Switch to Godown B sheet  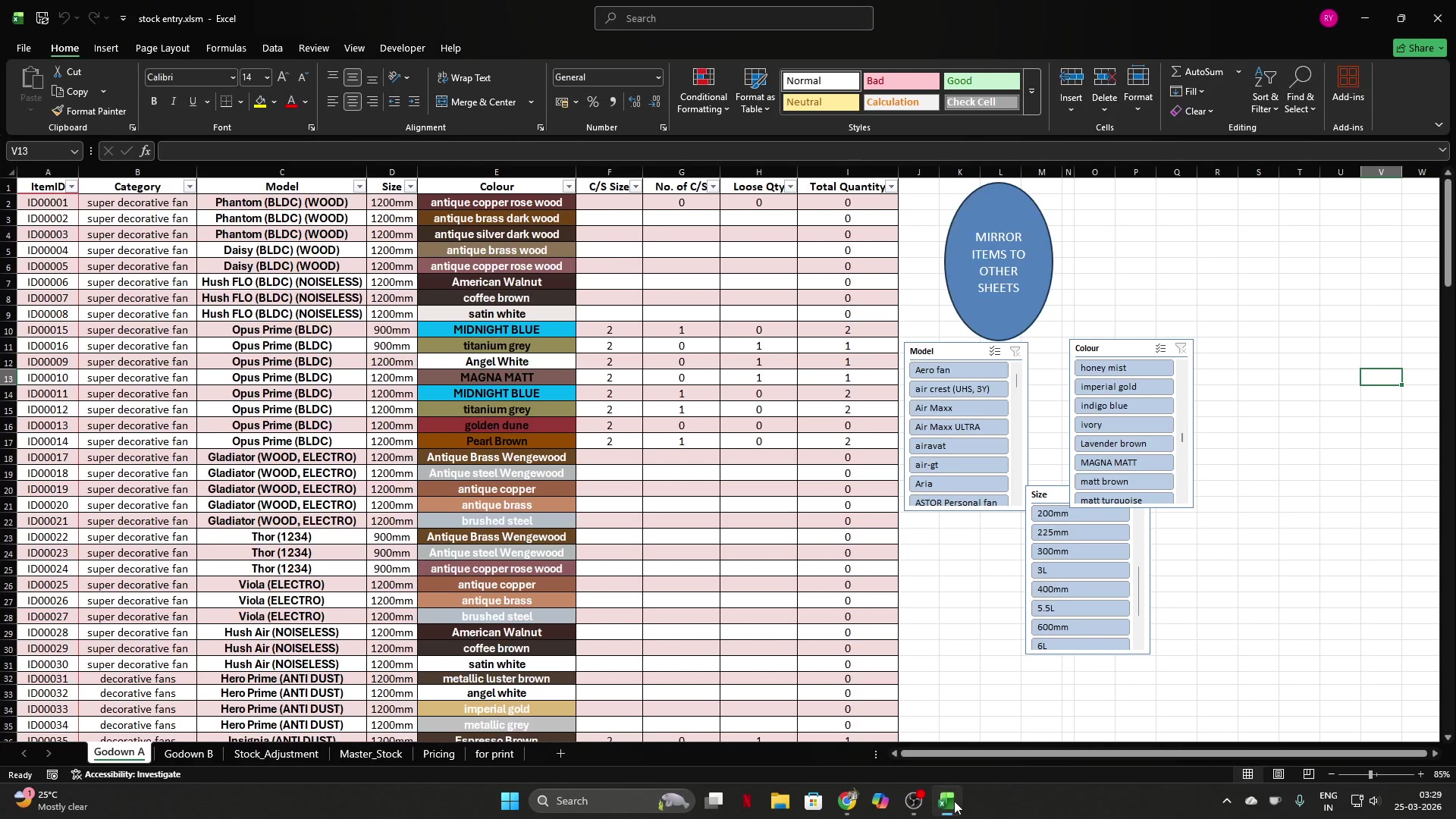point(189,754)
